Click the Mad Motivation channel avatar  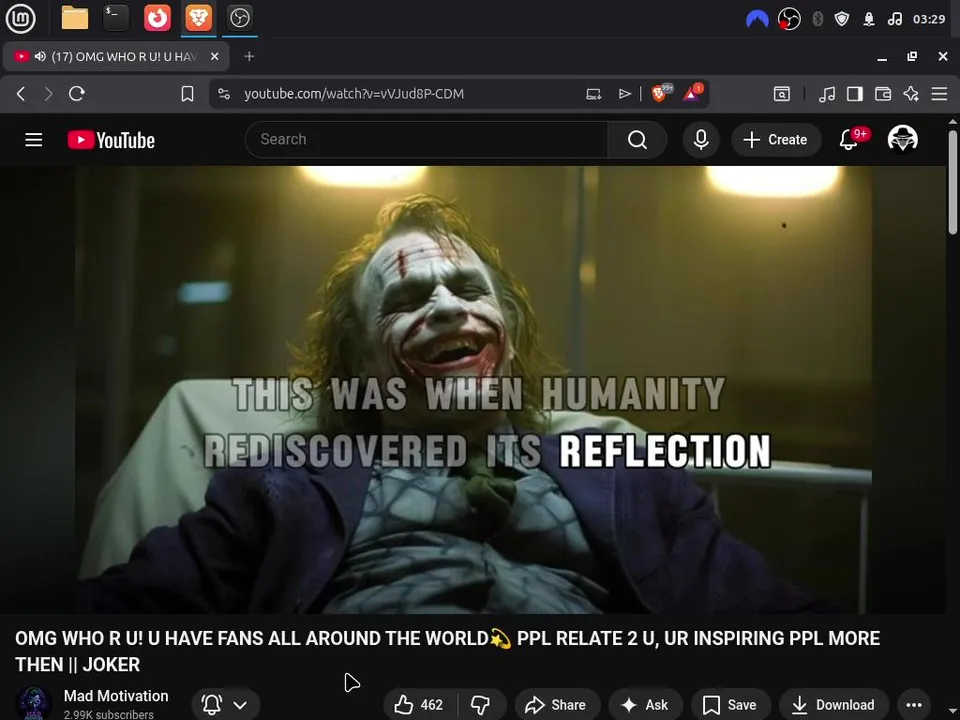coord(33,703)
